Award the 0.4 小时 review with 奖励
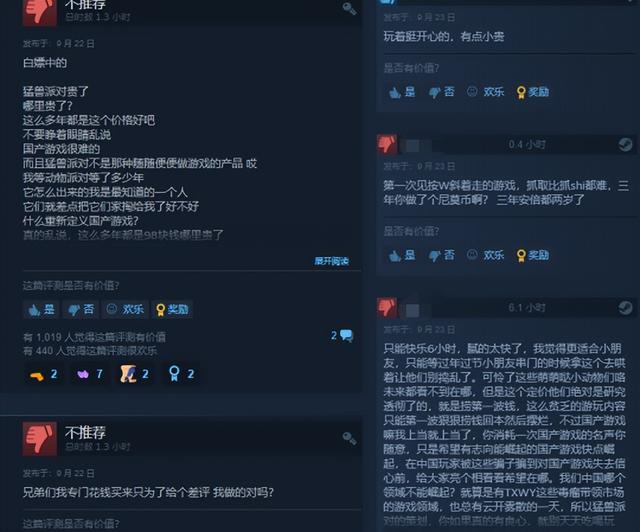Viewport: 640px width, 532px height. tap(532, 256)
